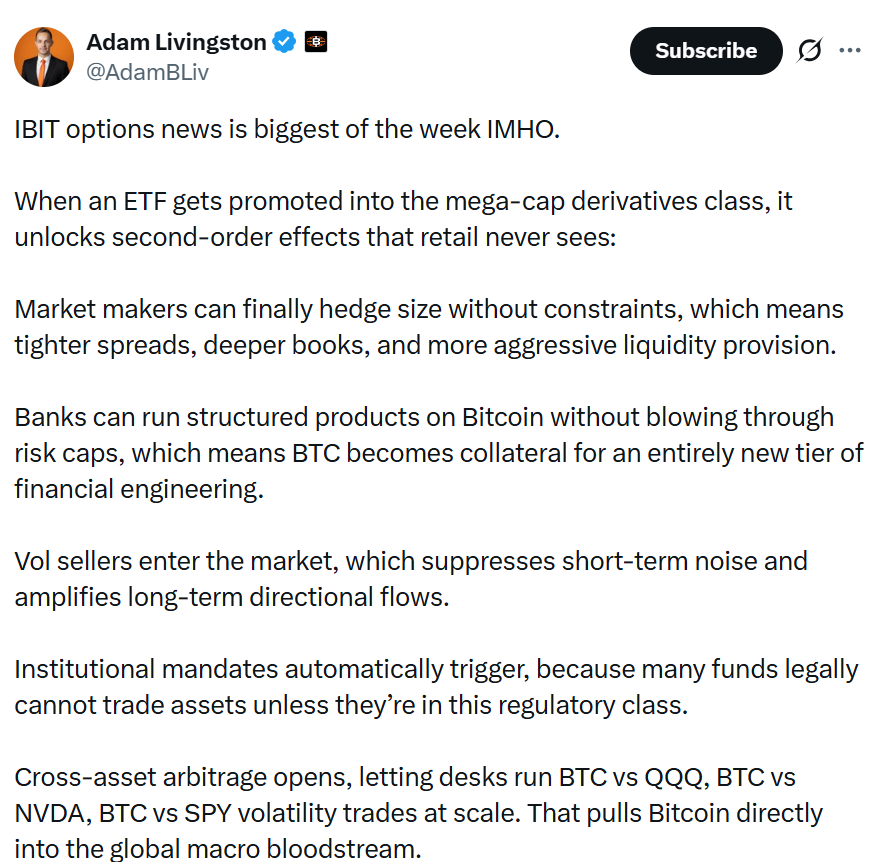Image resolution: width=869 pixels, height=862 pixels.
Task: Click the line about cross-asset arbitrage
Action: (x=430, y=813)
